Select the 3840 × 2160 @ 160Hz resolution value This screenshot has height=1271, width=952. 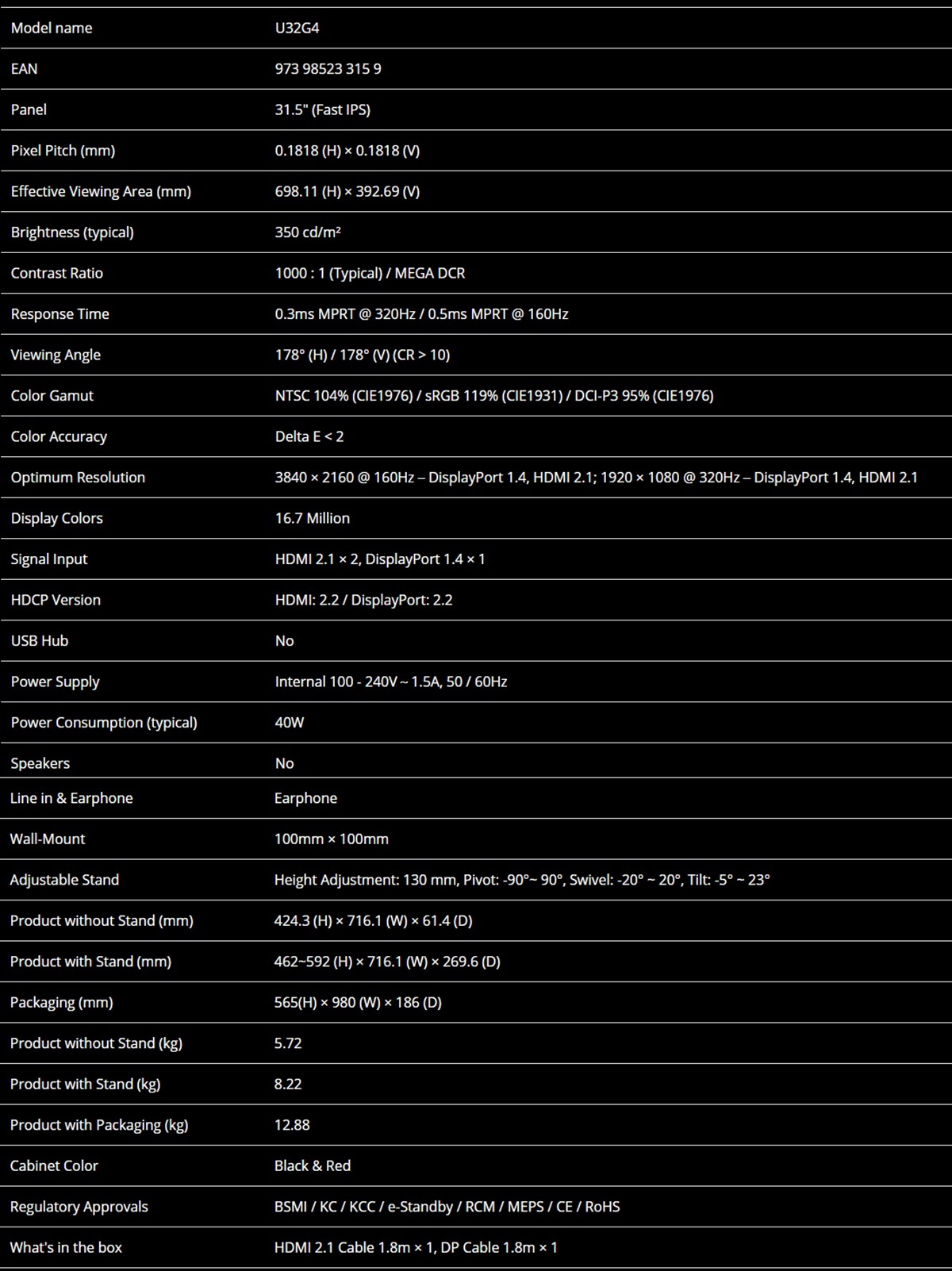click(x=344, y=478)
